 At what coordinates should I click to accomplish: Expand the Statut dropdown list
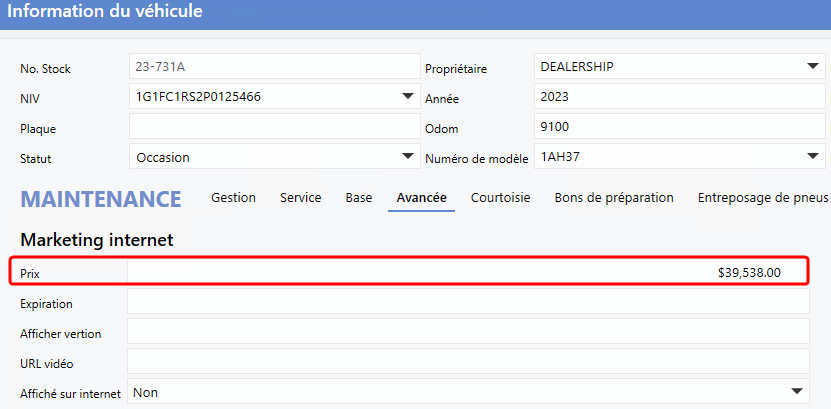coord(407,157)
